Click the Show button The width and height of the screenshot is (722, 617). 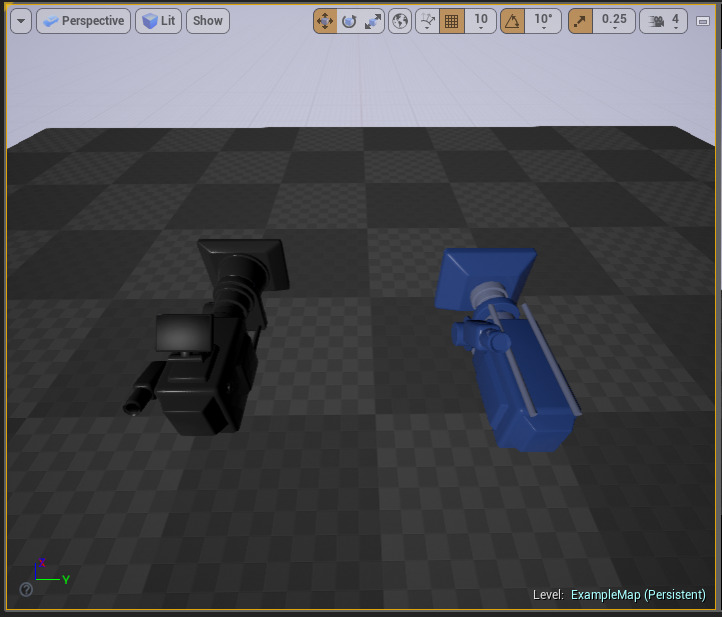point(208,21)
